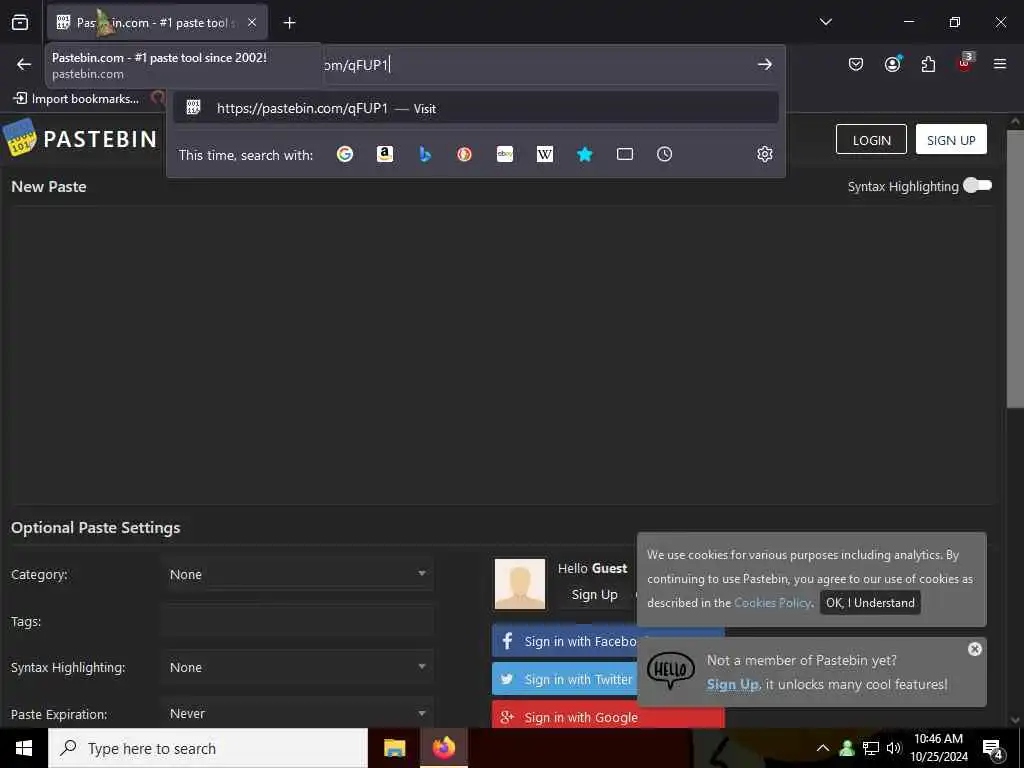Search this time with Google
The image size is (1024, 768).
[x=345, y=154]
